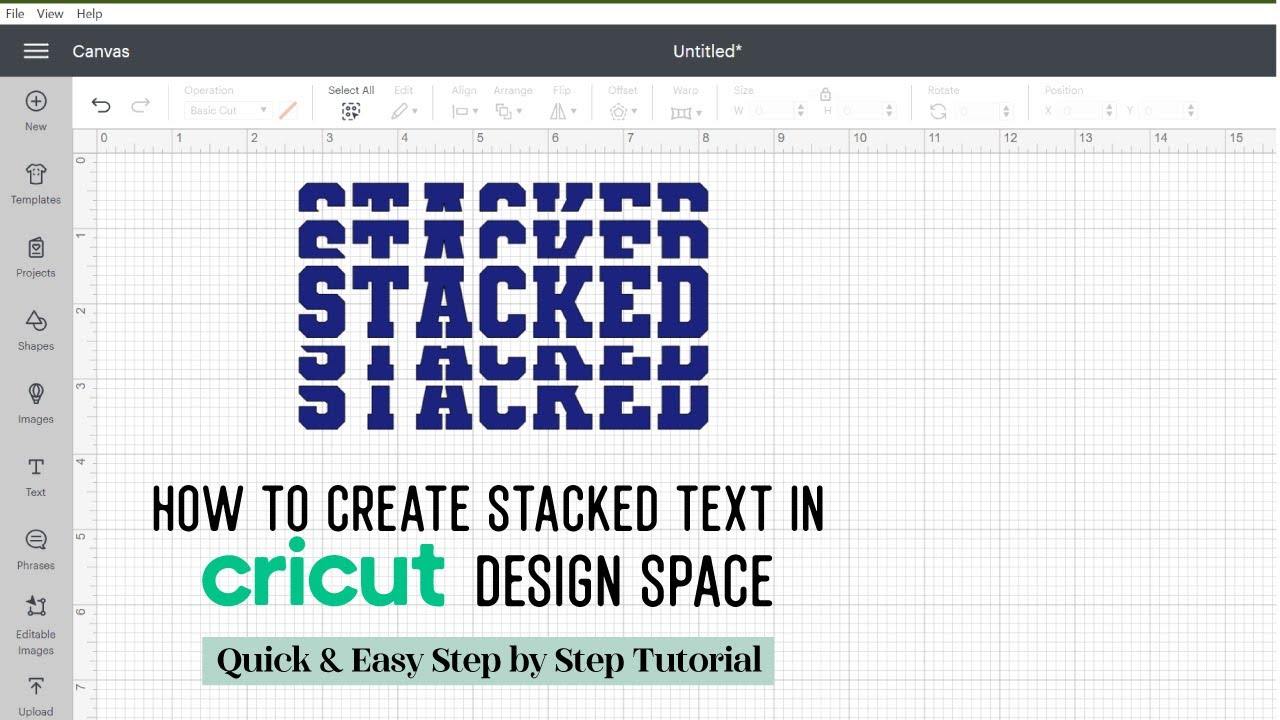Adjust the Height stepper arrows
Image resolution: width=1280 pixels, height=720 pixels.
click(889, 111)
